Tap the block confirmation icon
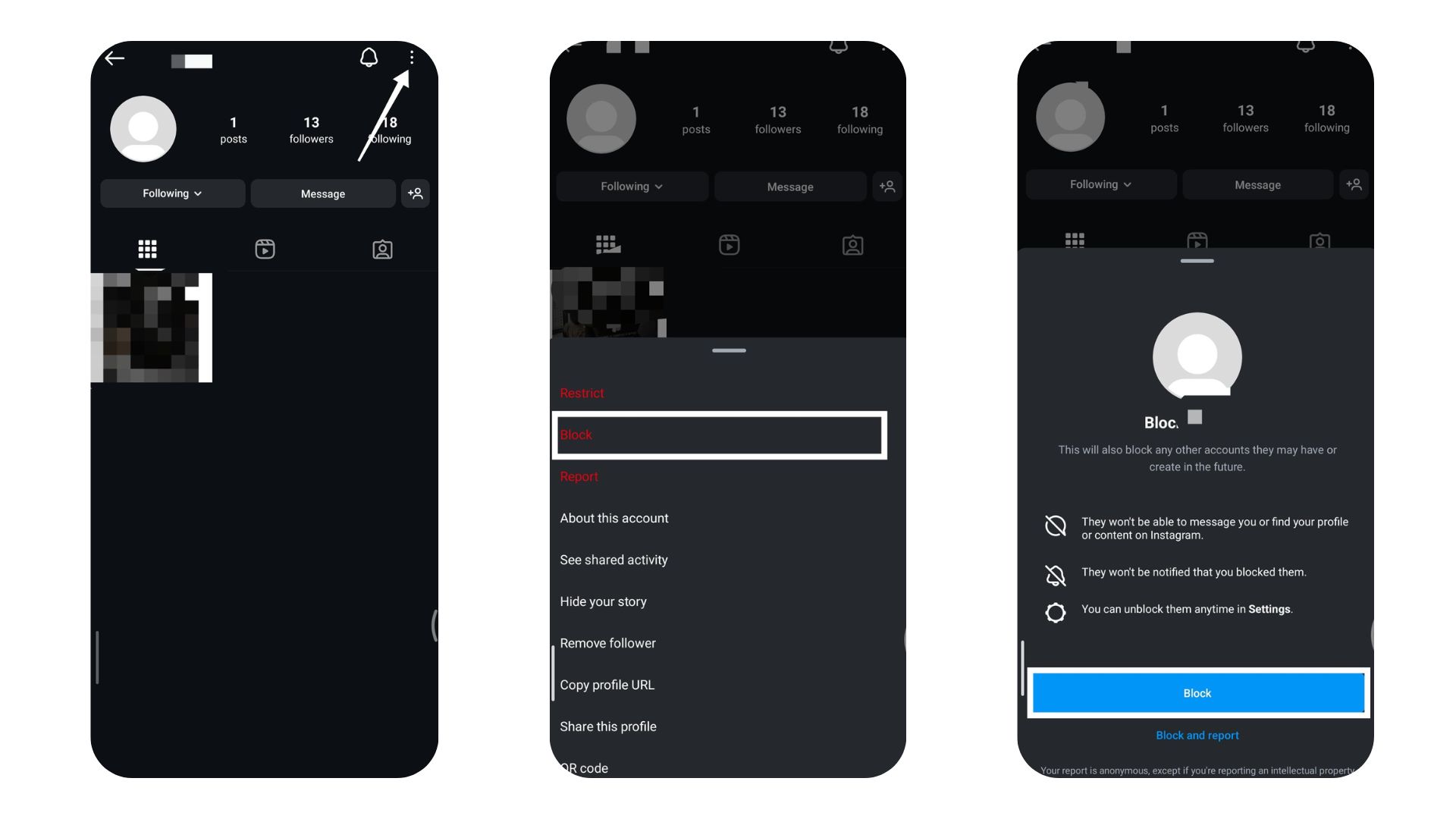 point(1197,693)
